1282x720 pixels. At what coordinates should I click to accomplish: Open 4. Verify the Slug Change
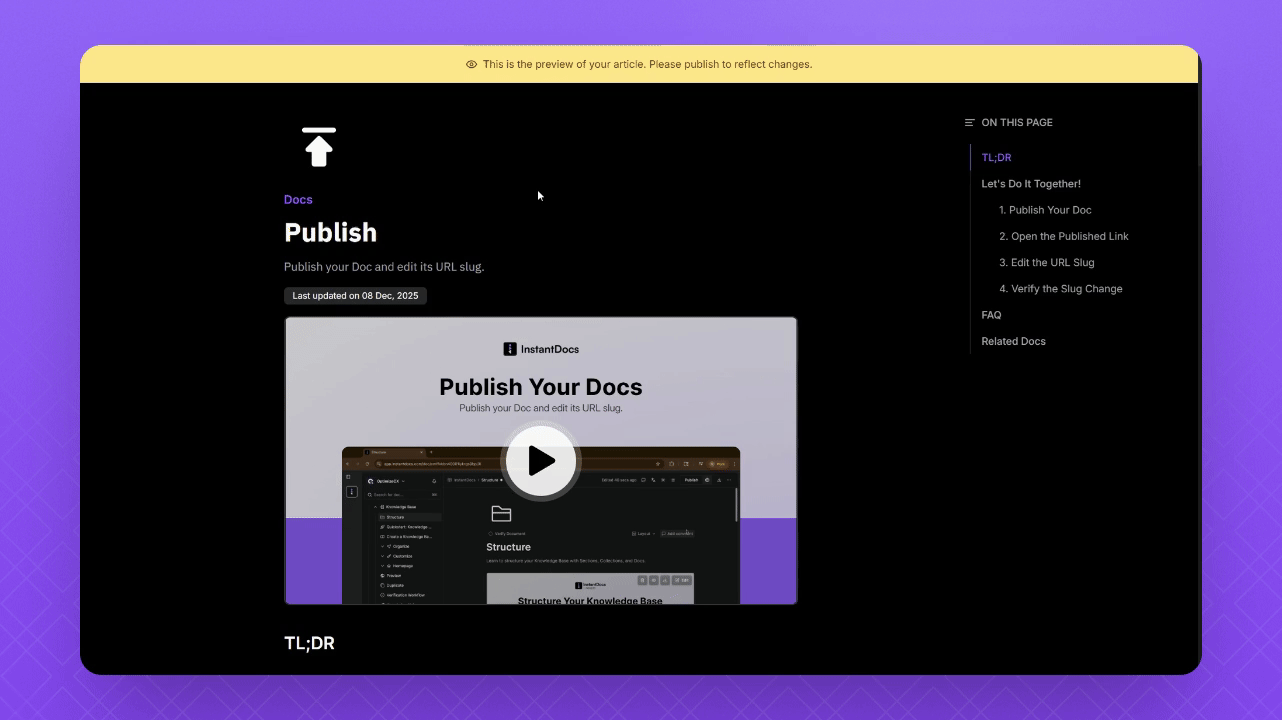coord(1061,288)
